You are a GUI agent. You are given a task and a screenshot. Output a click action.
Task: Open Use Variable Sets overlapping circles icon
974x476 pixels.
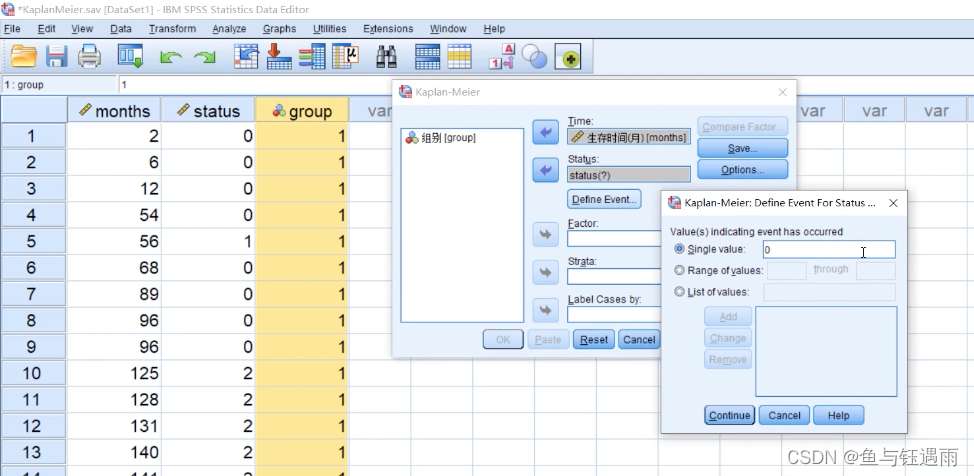pyautogui.click(x=534, y=57)
